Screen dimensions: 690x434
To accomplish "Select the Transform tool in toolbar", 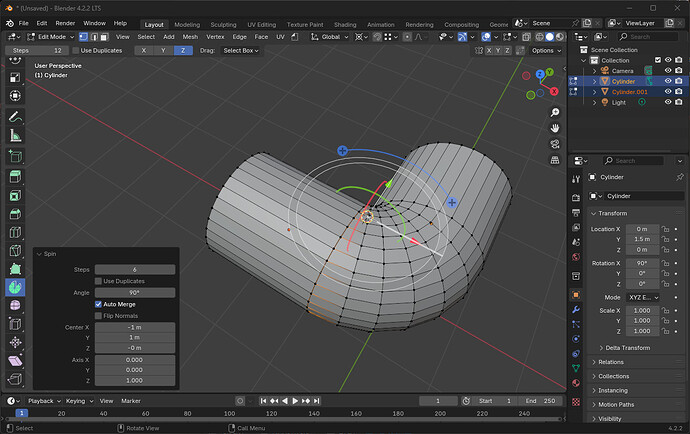I will click(x=15, y=96).
